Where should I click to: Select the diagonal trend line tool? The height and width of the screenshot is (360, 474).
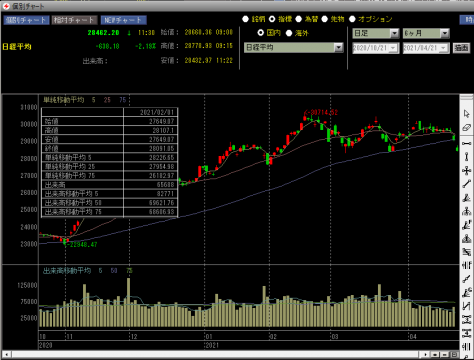[x=466, y=184]
